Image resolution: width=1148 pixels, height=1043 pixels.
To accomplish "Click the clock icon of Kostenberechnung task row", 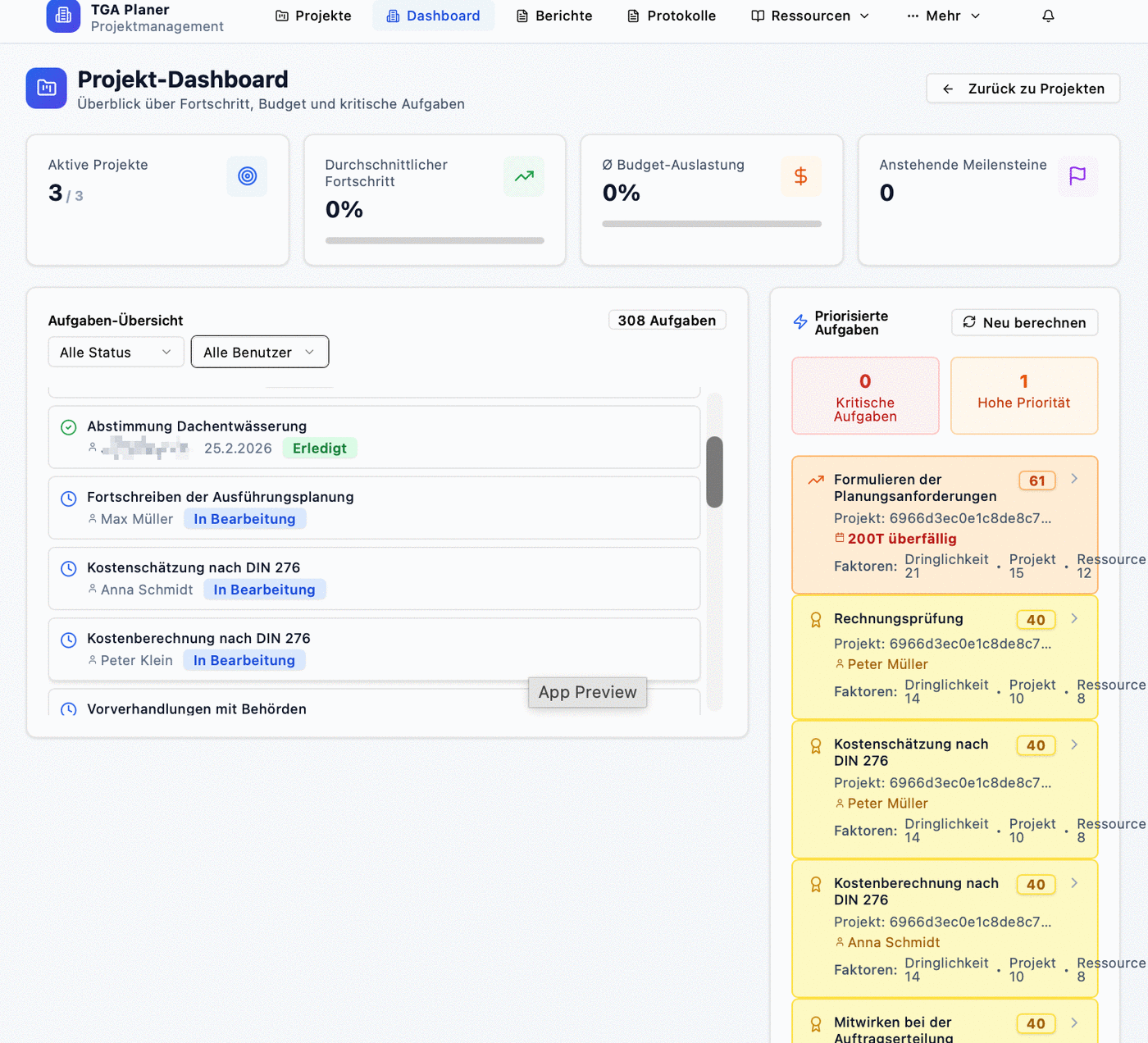I will [69, 640].
